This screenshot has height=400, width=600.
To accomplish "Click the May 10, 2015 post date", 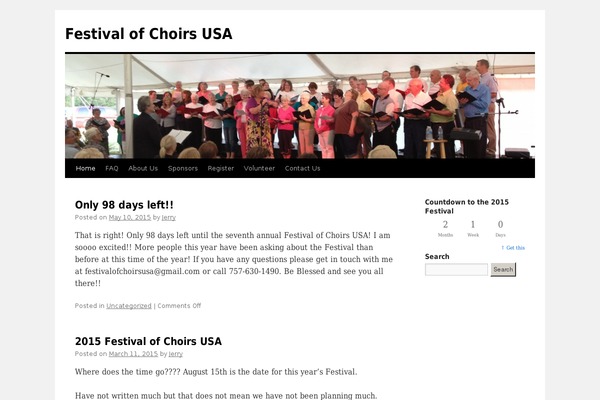I will 130,217.
